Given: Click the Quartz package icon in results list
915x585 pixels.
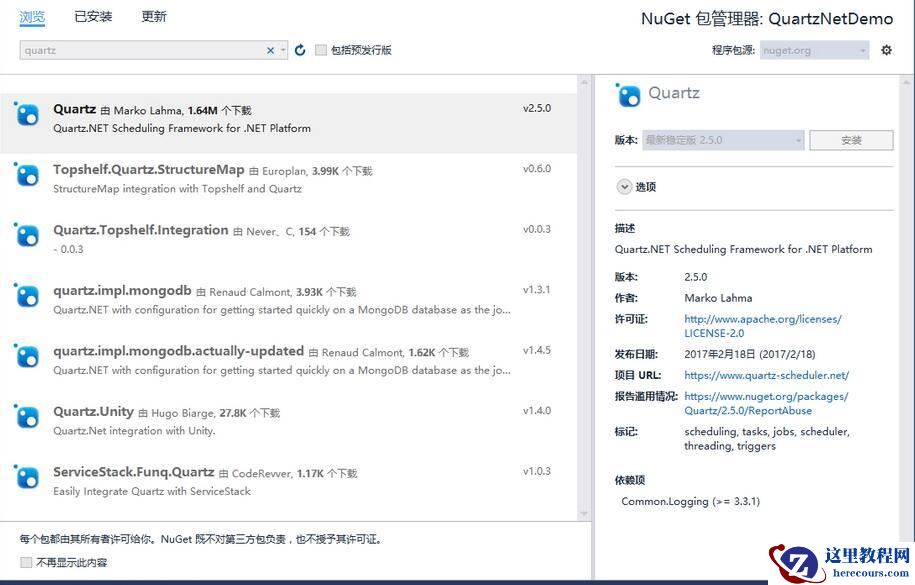Looking at the screenshot, I should coord(26,114).
